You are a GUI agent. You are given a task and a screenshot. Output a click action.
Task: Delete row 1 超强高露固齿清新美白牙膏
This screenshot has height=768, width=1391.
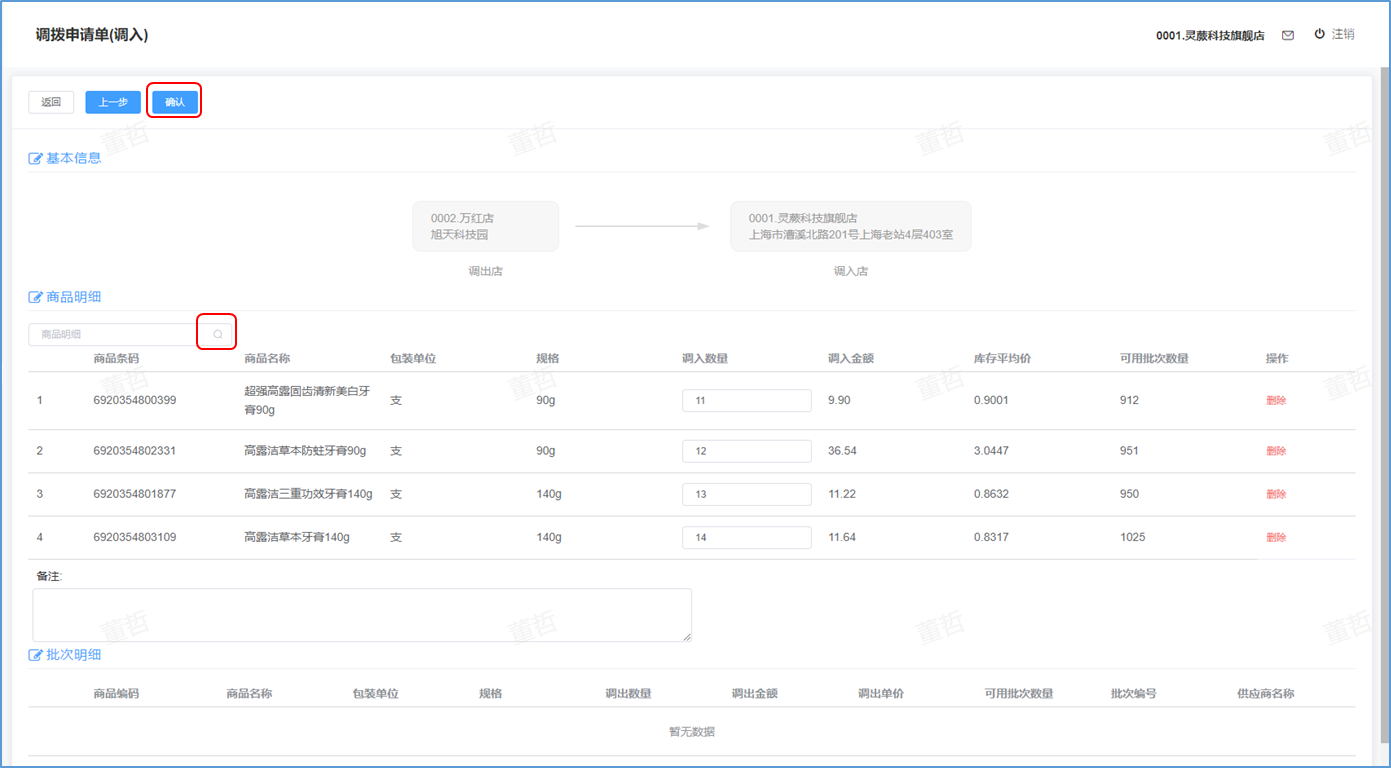1275,400
